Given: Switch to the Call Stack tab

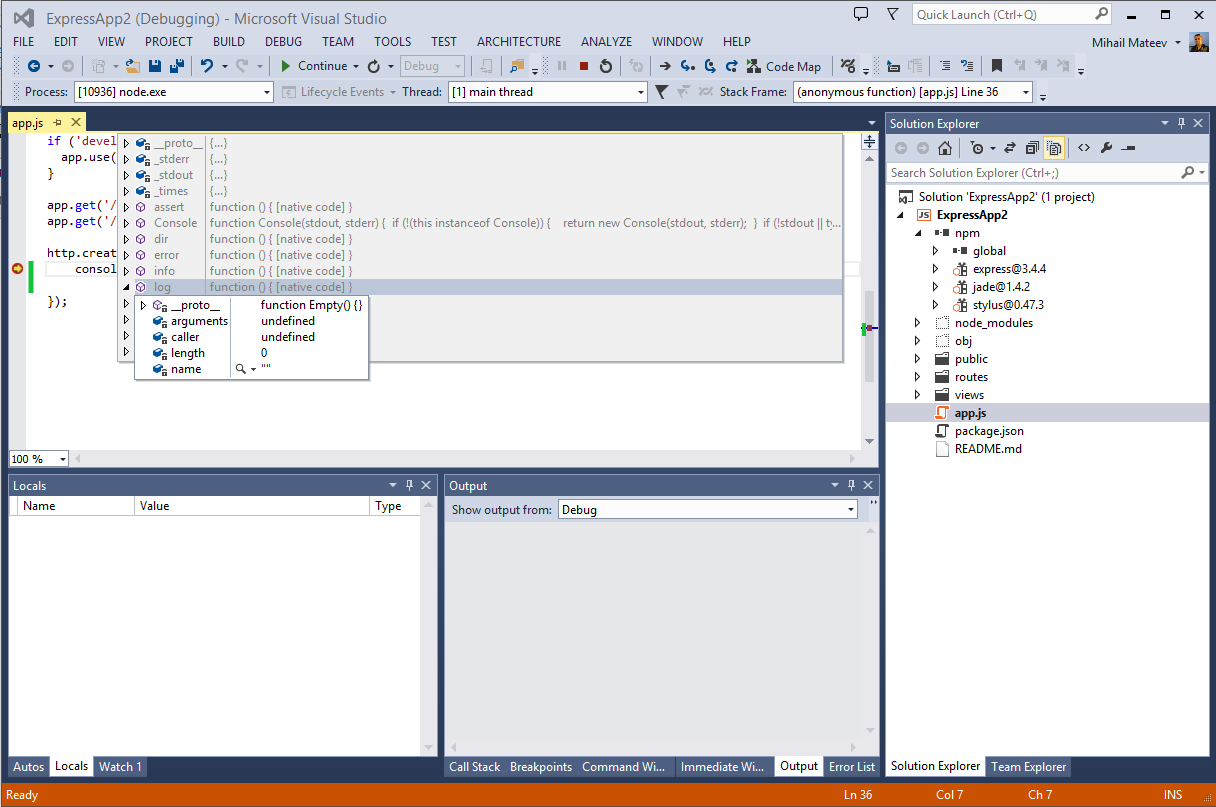Looking at the screenshot, I should point(474,767).
